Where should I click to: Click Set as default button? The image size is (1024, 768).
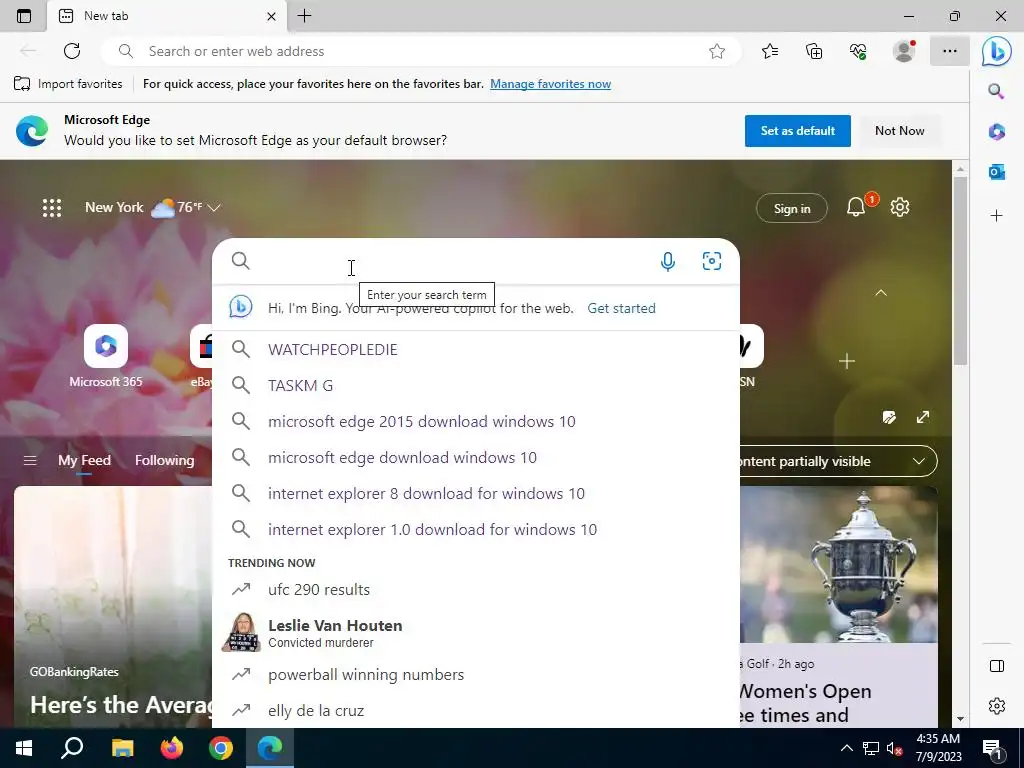[797, 131]
